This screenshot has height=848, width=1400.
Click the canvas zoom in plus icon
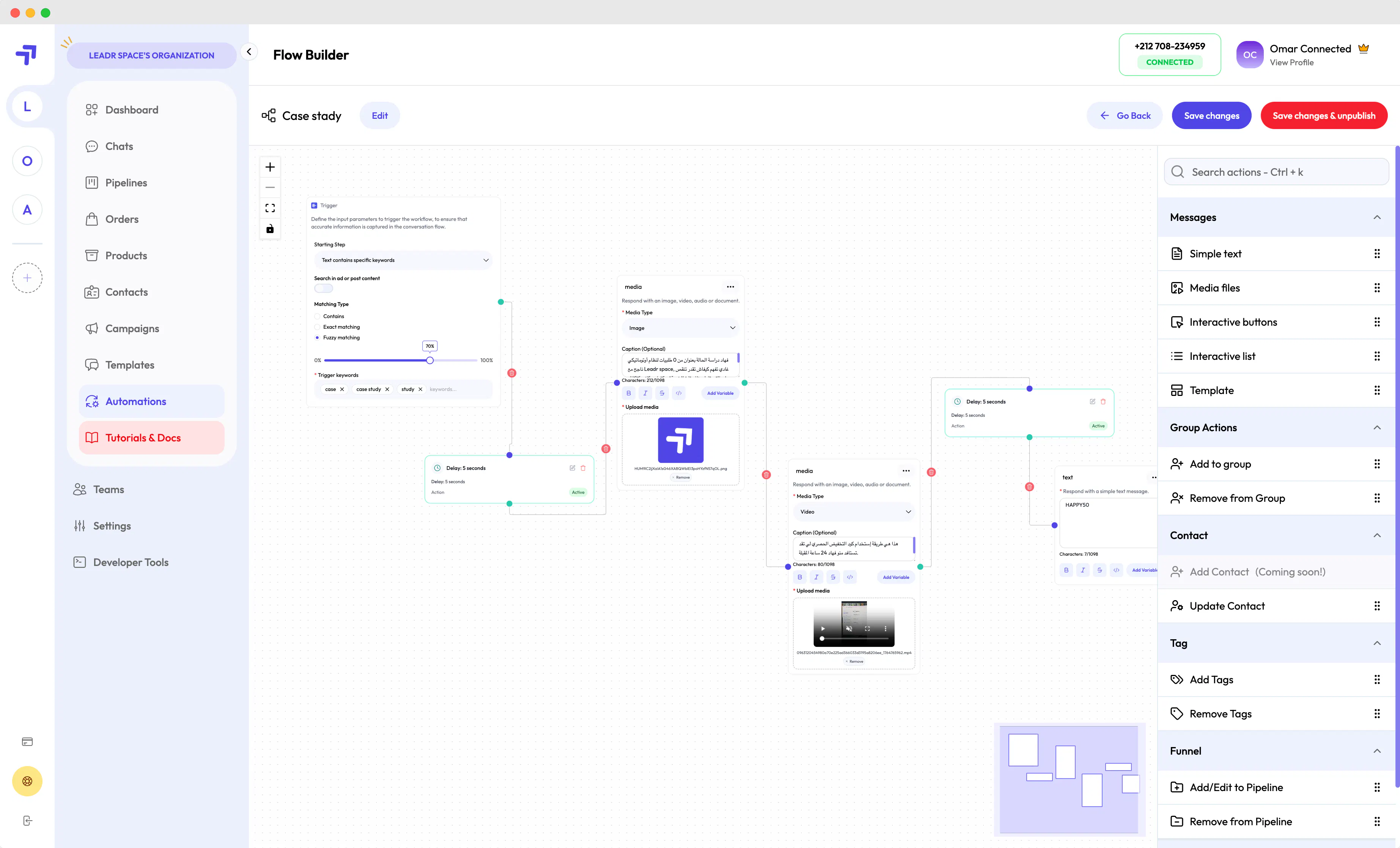[x=270, y=167]
